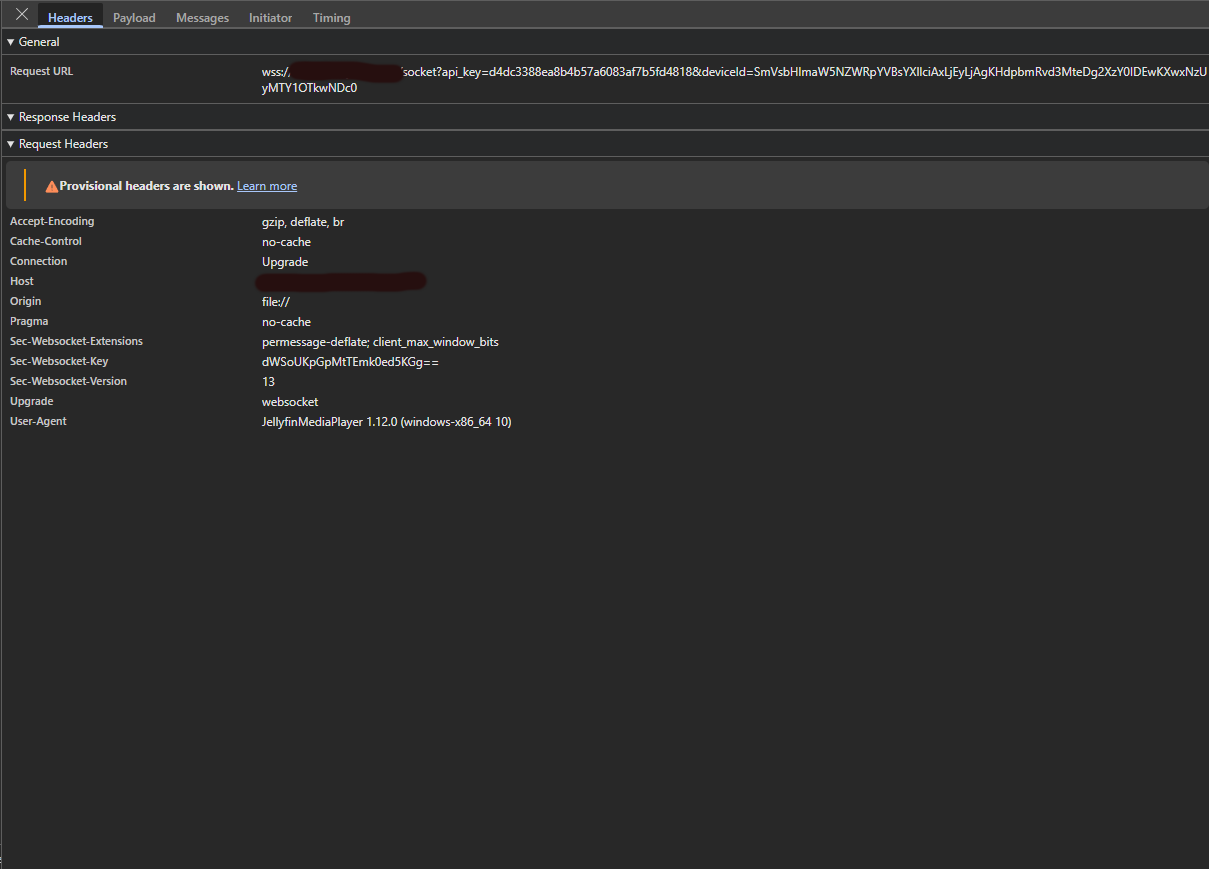Click the Sec-Websocket-Version value 13
The image size is (1209, 869).
268,382
